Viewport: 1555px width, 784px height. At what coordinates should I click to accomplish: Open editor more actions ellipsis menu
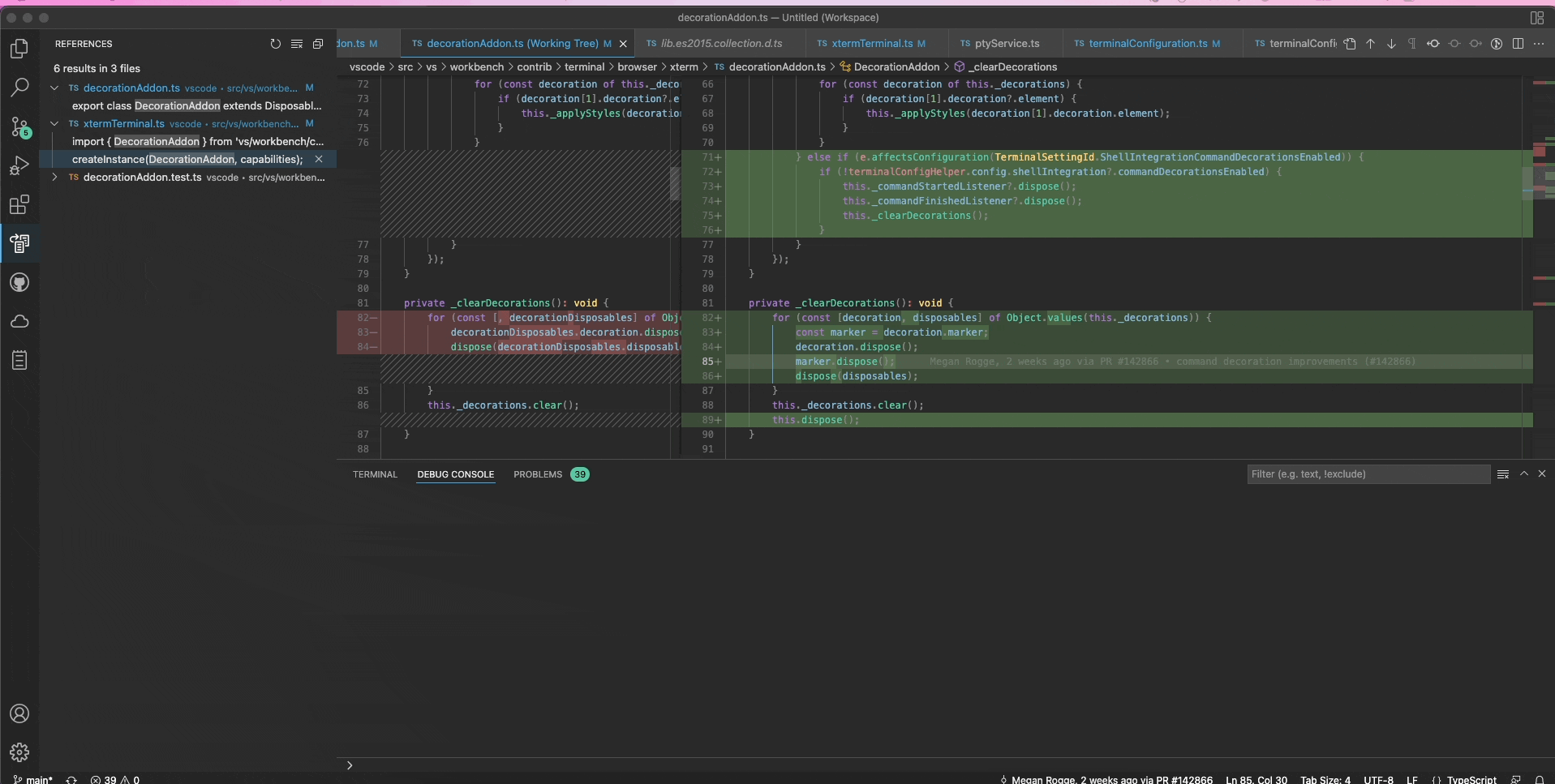1540,44
